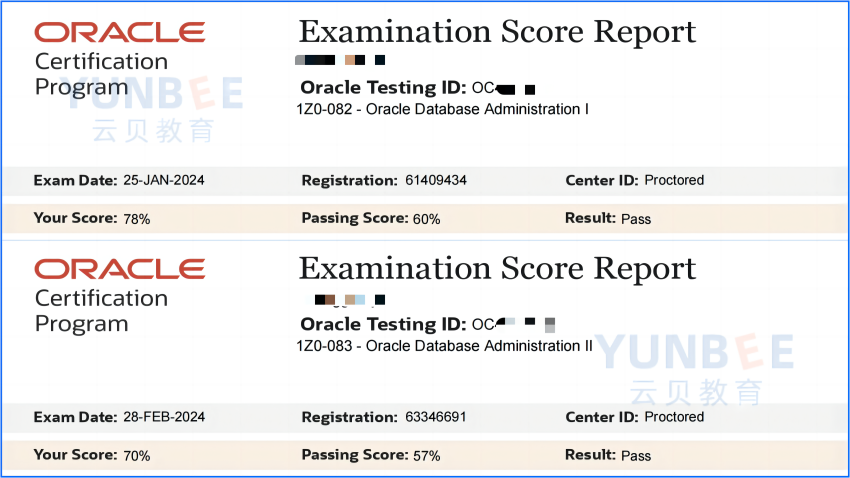
Task: Select registration number 61409434
Action: [436, 180]
